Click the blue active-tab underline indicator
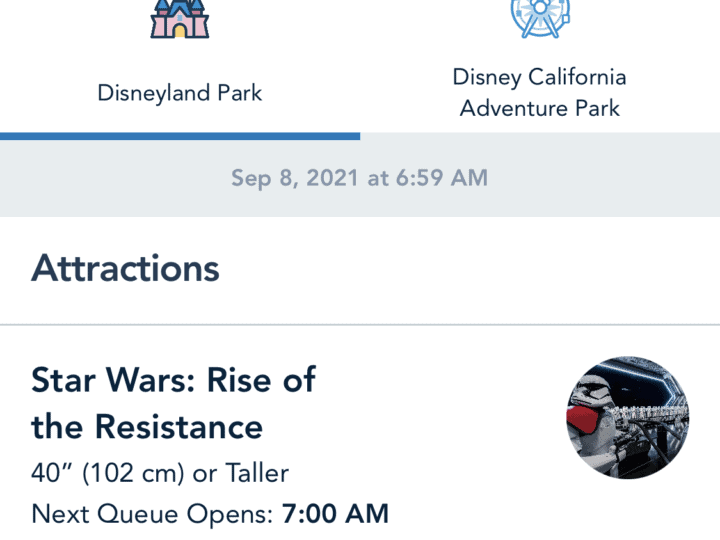Viewport: 720px width, 540px height. click(180, 136)
